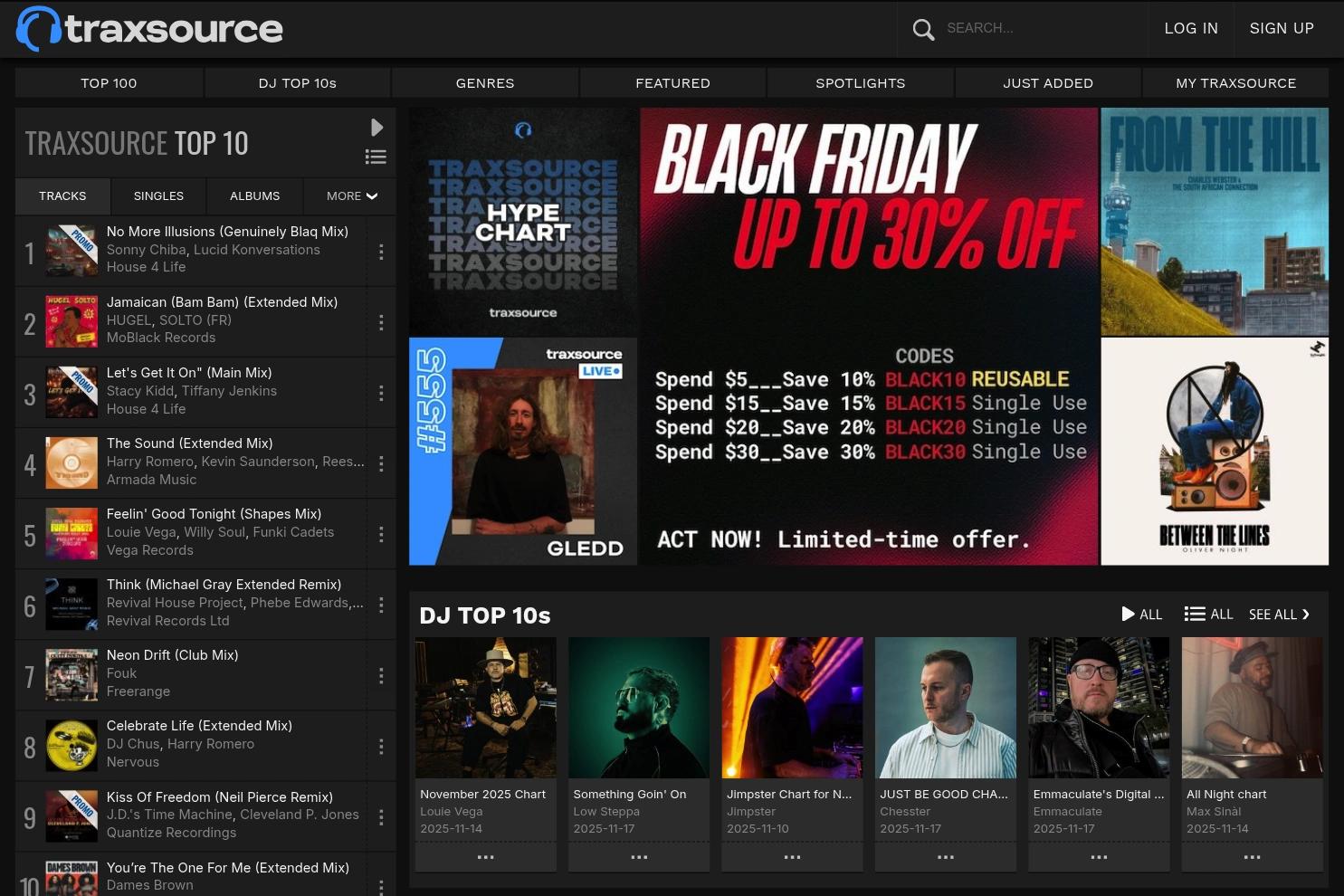Open the JUST ADDED menu
This screenshot has width=1344, height=896.
pos(1048,83)
